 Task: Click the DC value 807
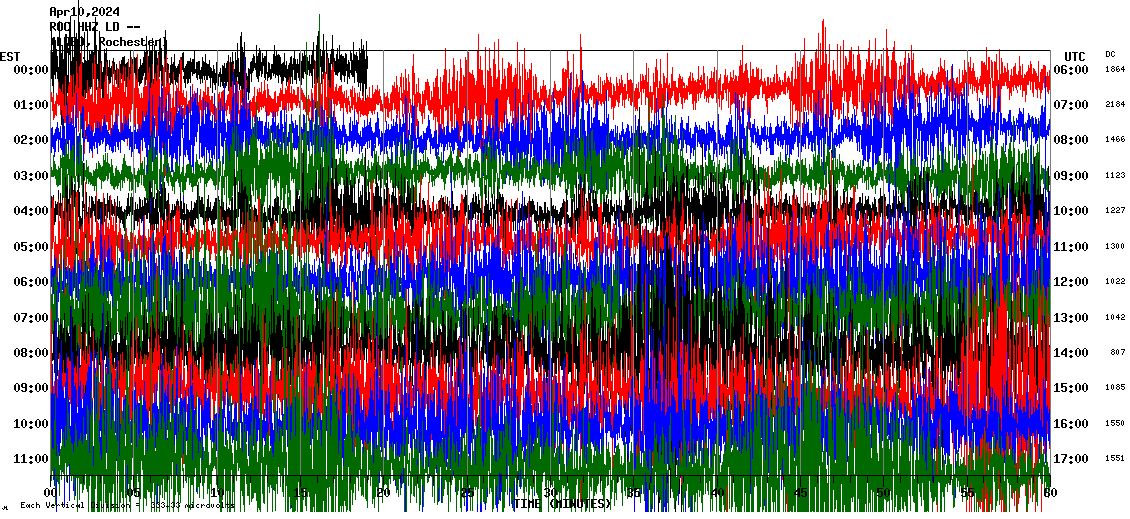tap(1117, 353)
